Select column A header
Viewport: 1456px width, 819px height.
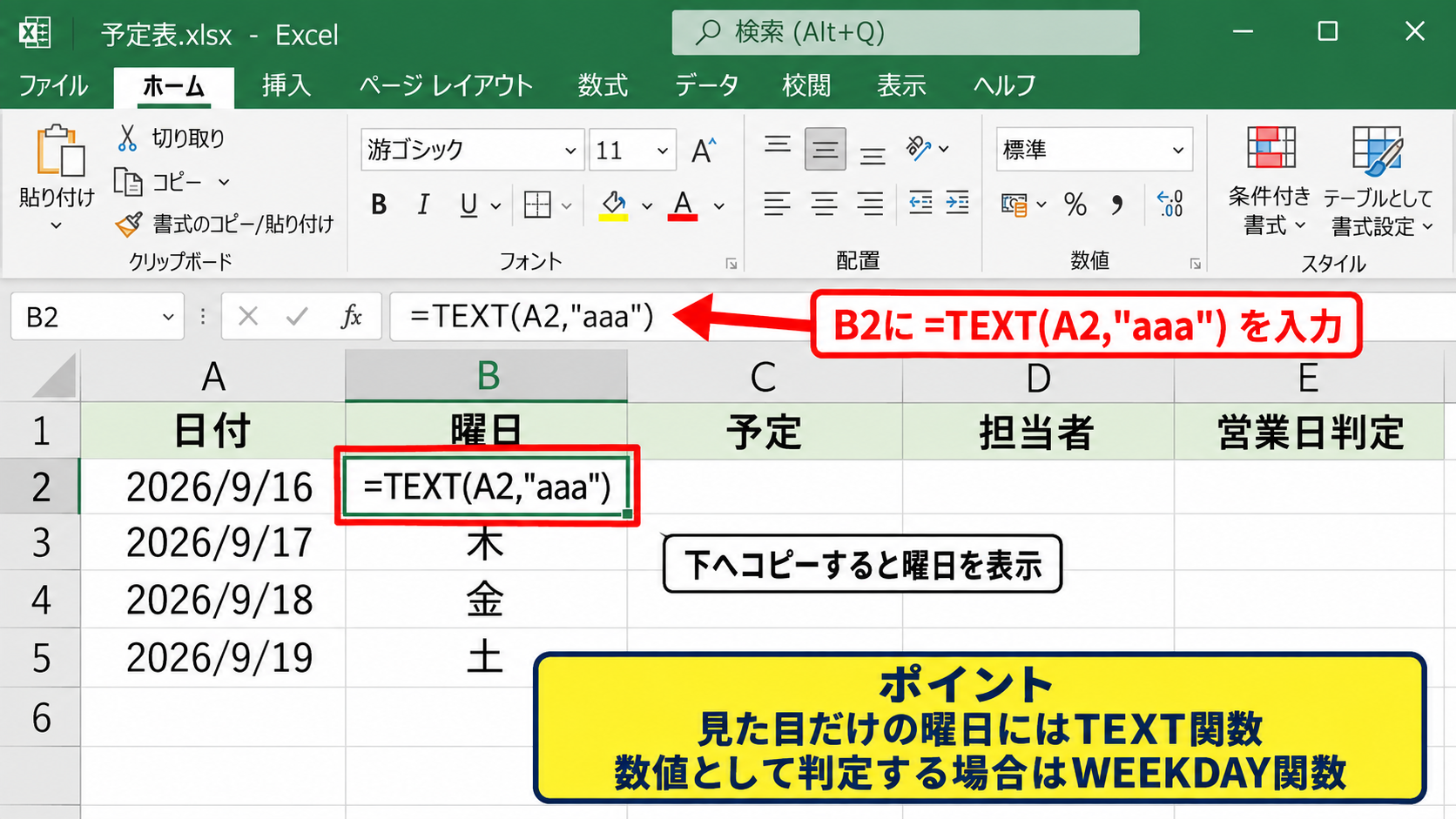point(213,377)
